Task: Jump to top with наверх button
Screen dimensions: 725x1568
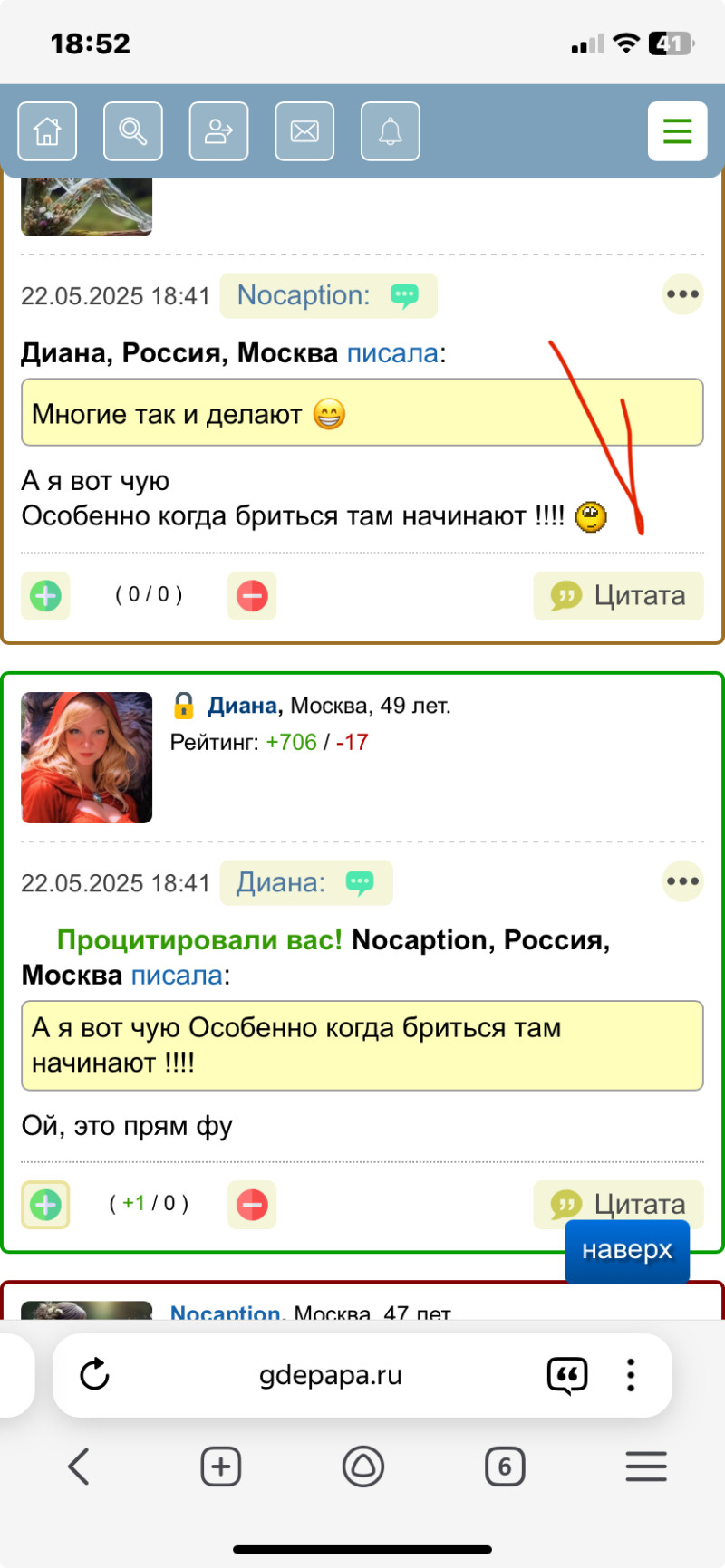Action: [627, 1251]
